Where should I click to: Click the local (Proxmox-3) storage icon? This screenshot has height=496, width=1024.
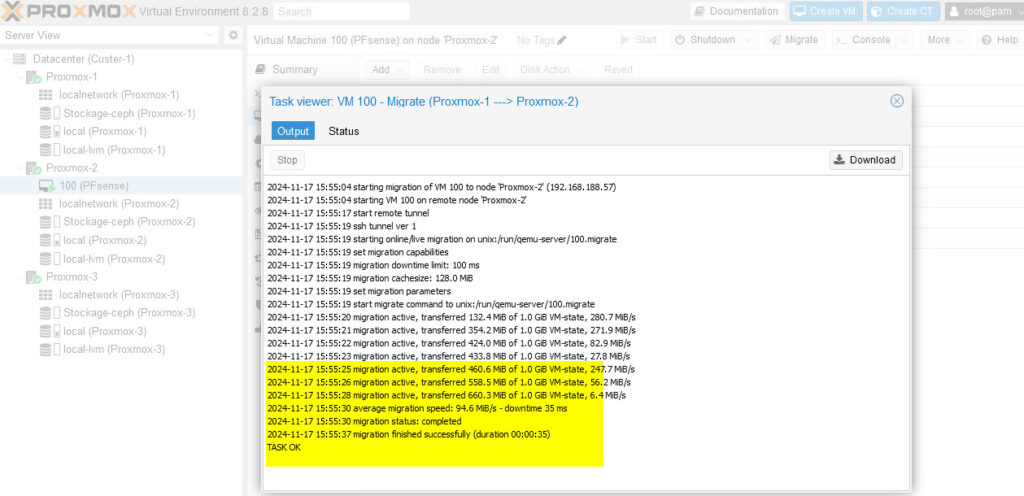tap(50, 331)
